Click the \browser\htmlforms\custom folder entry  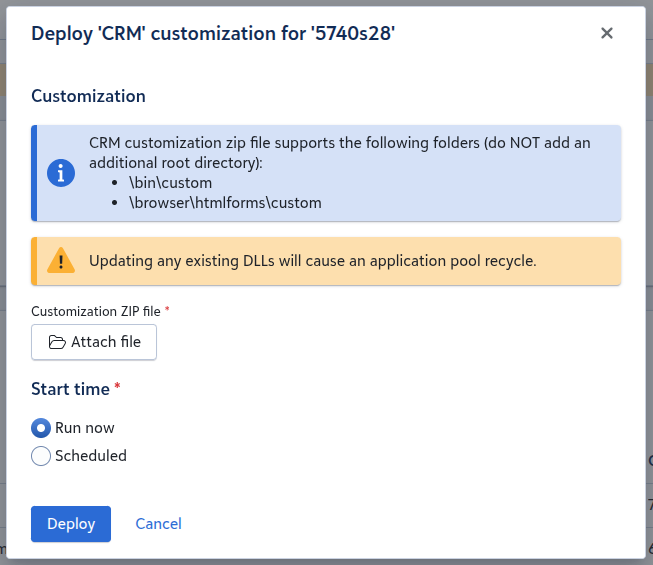point(225,203)
